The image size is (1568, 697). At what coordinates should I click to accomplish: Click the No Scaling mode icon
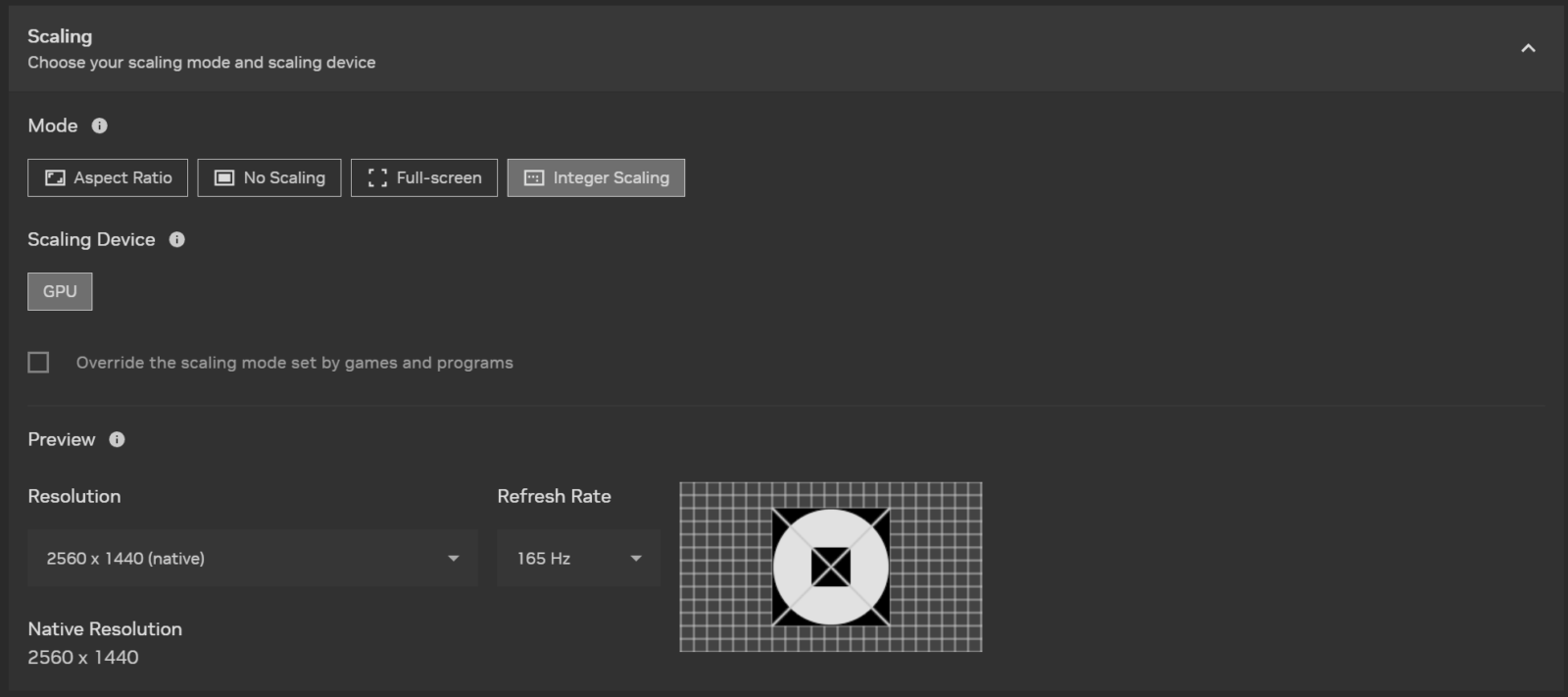coord(224,178)
